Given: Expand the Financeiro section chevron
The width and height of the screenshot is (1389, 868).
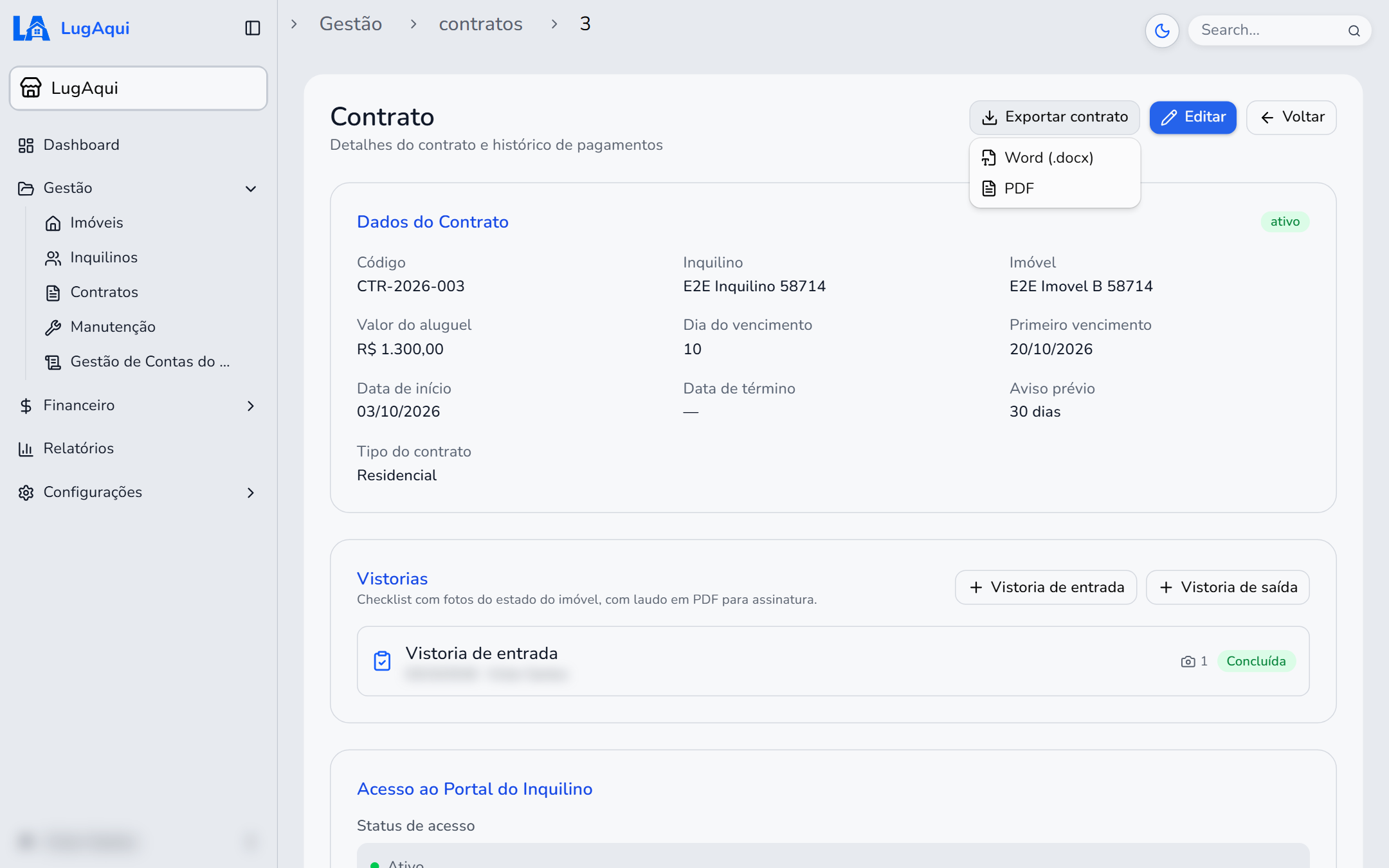Looking at the screenshot, I should [x=251, y=406].
